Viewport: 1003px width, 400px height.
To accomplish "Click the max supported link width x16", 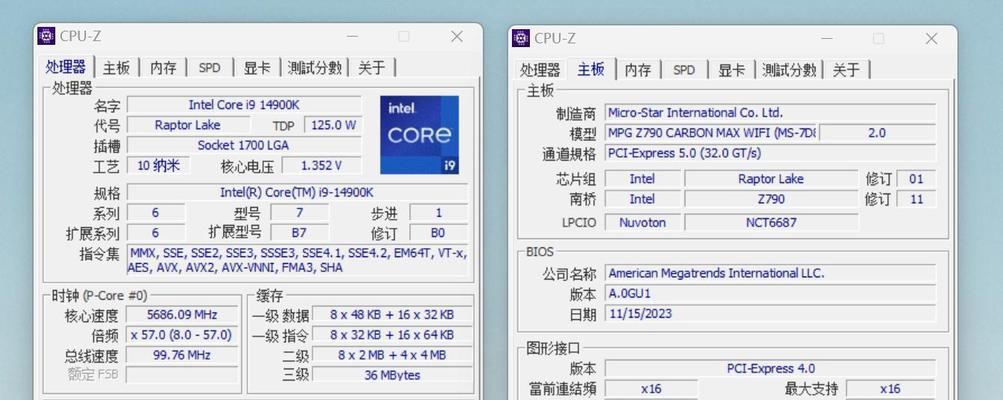I will click(890, 388).
